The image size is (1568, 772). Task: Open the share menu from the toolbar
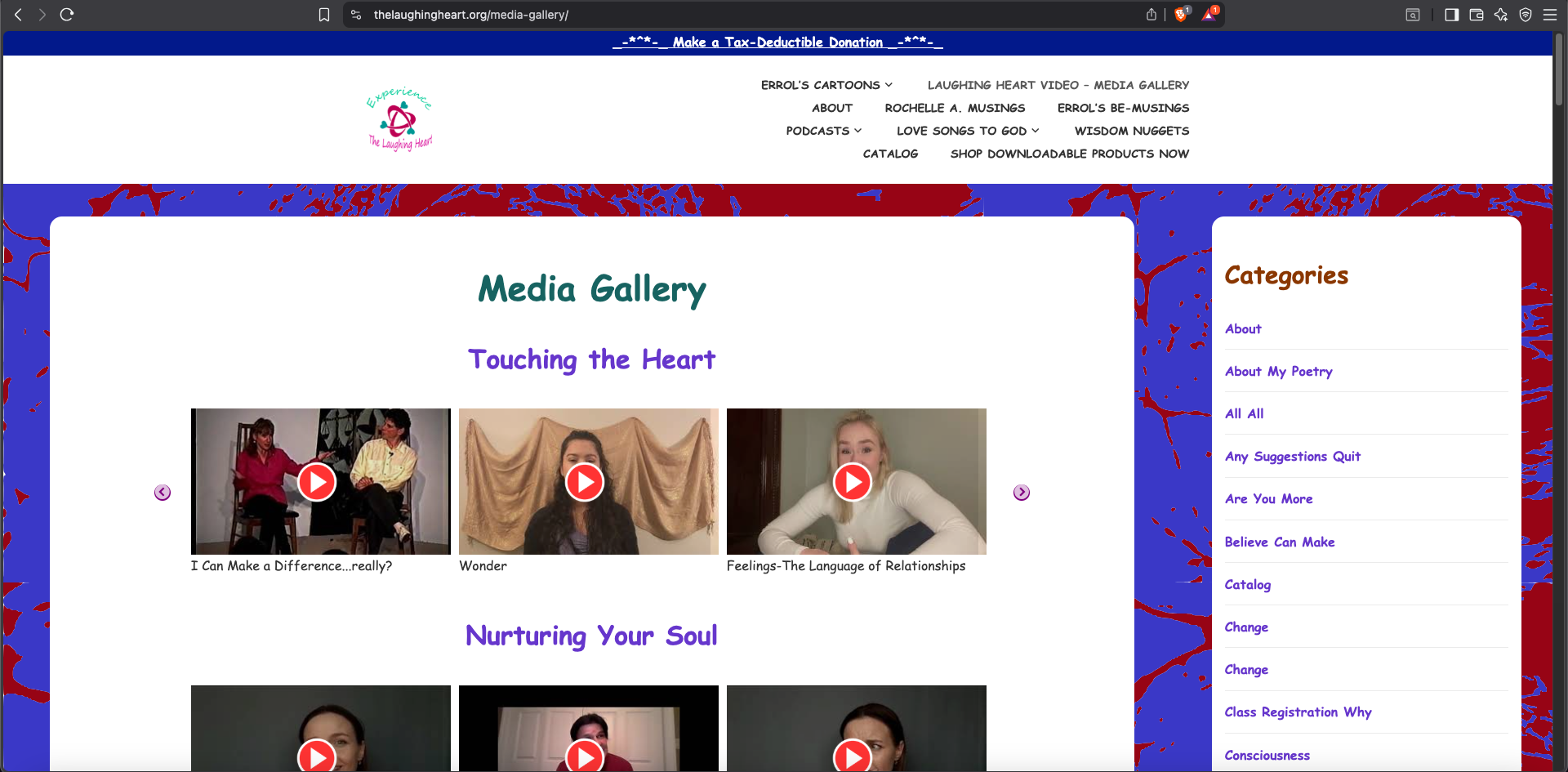1151,14
